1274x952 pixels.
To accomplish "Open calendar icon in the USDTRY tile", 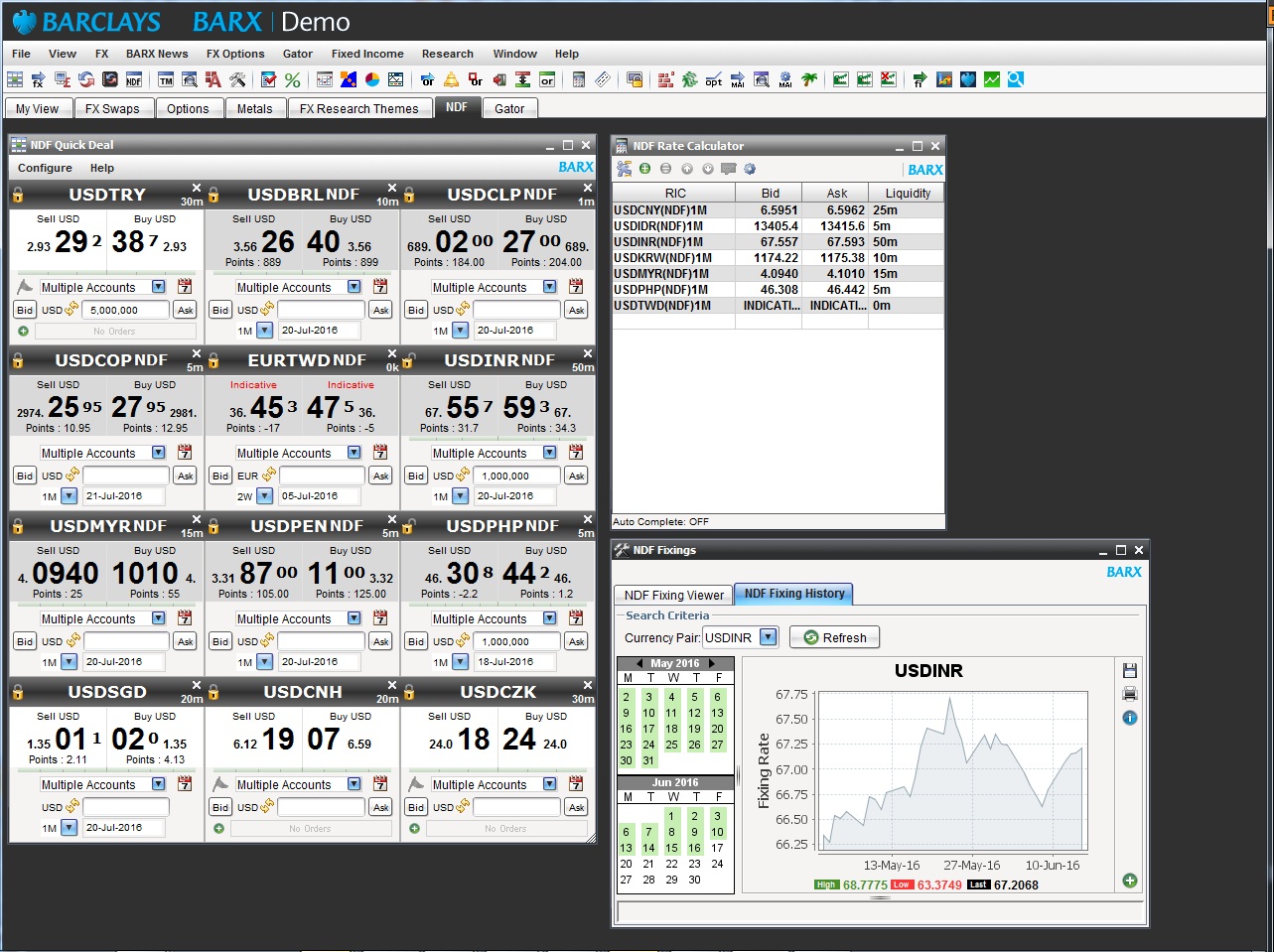I will click(185, 287).
